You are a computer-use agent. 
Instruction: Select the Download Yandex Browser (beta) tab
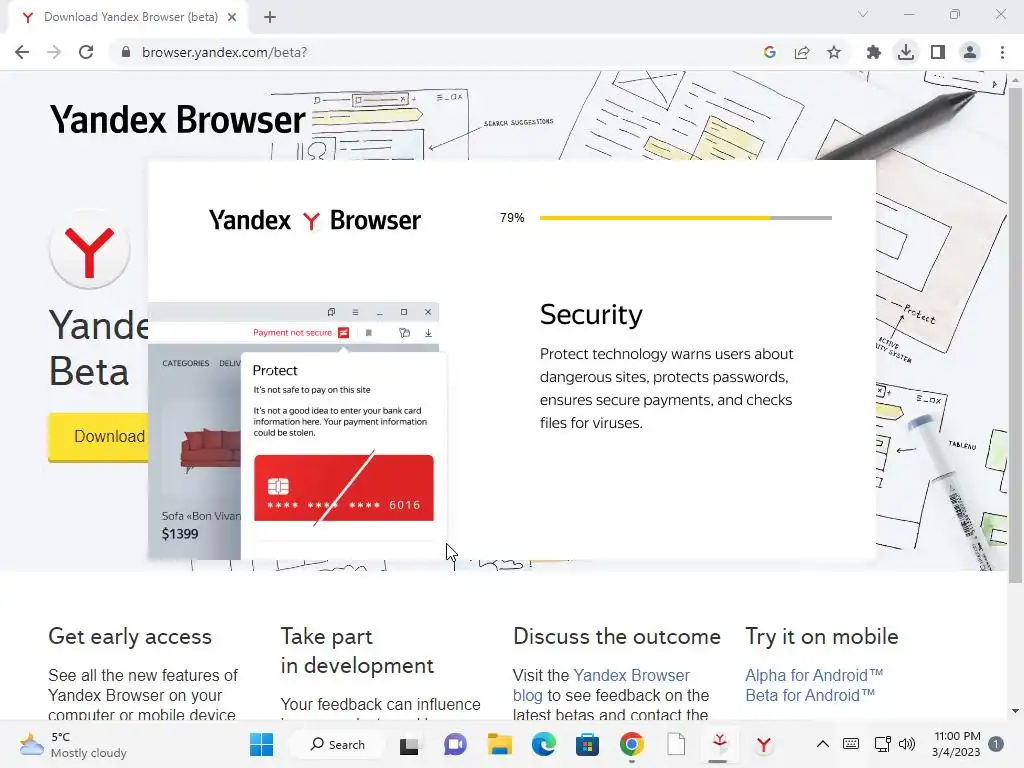pos(128,18)
